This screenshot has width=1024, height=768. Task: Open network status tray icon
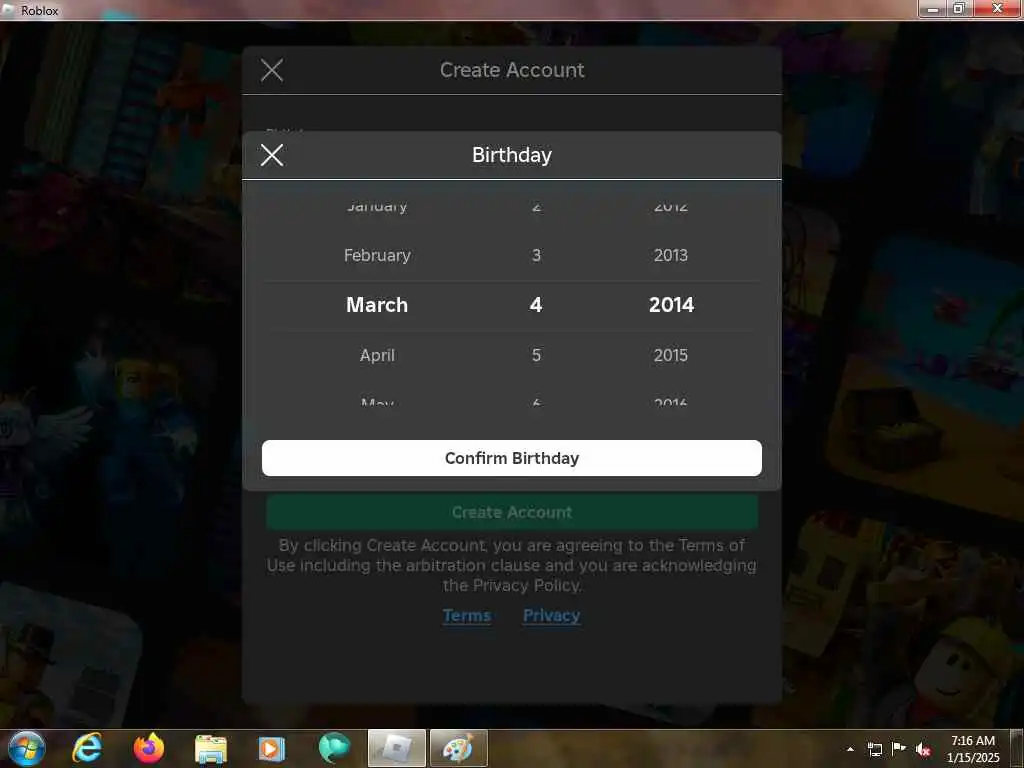[x=874, y=749]
